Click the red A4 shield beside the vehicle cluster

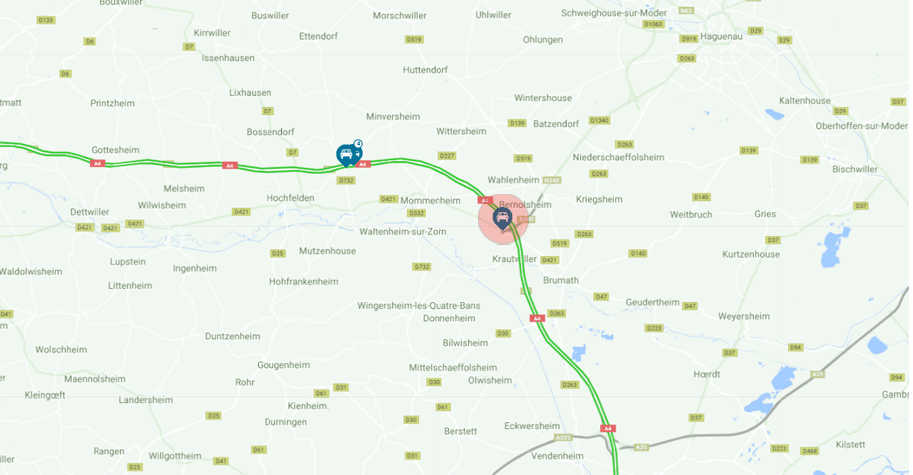[363, 165]
